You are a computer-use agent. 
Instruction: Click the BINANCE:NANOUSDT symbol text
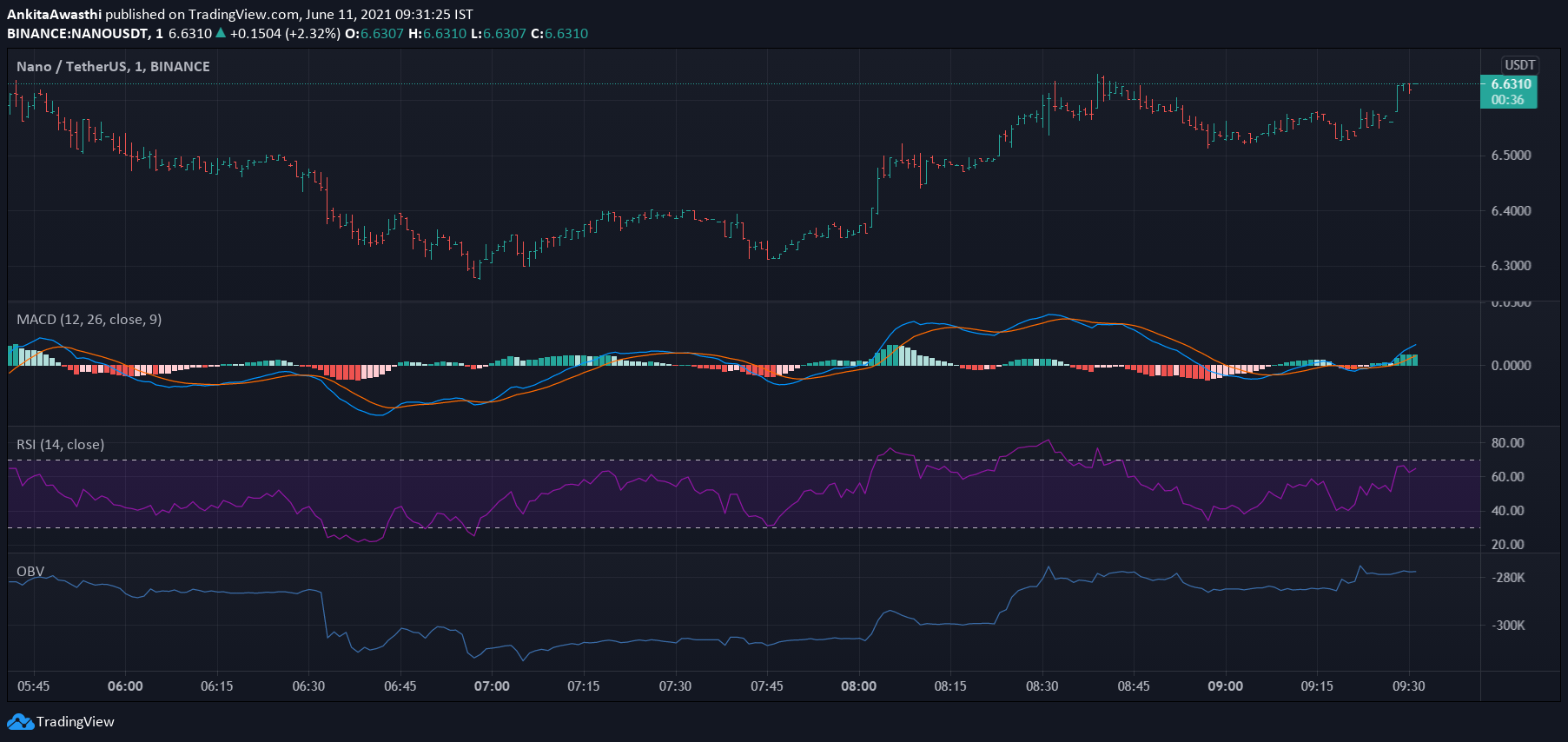pos(76,33)
